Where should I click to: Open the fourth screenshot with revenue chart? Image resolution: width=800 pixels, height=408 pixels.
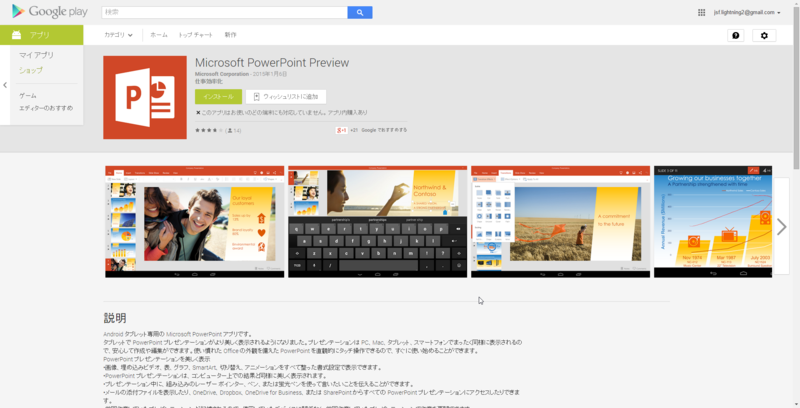[x=713, y=222]
